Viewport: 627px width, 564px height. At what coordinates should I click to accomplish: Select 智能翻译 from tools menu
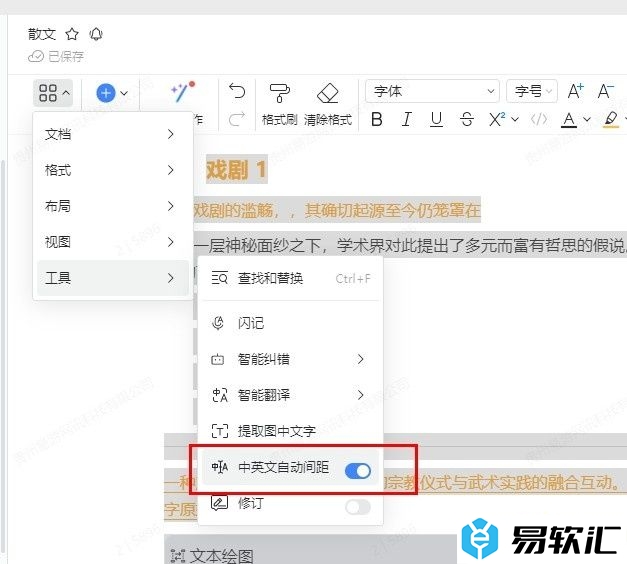tap(291, 395)
